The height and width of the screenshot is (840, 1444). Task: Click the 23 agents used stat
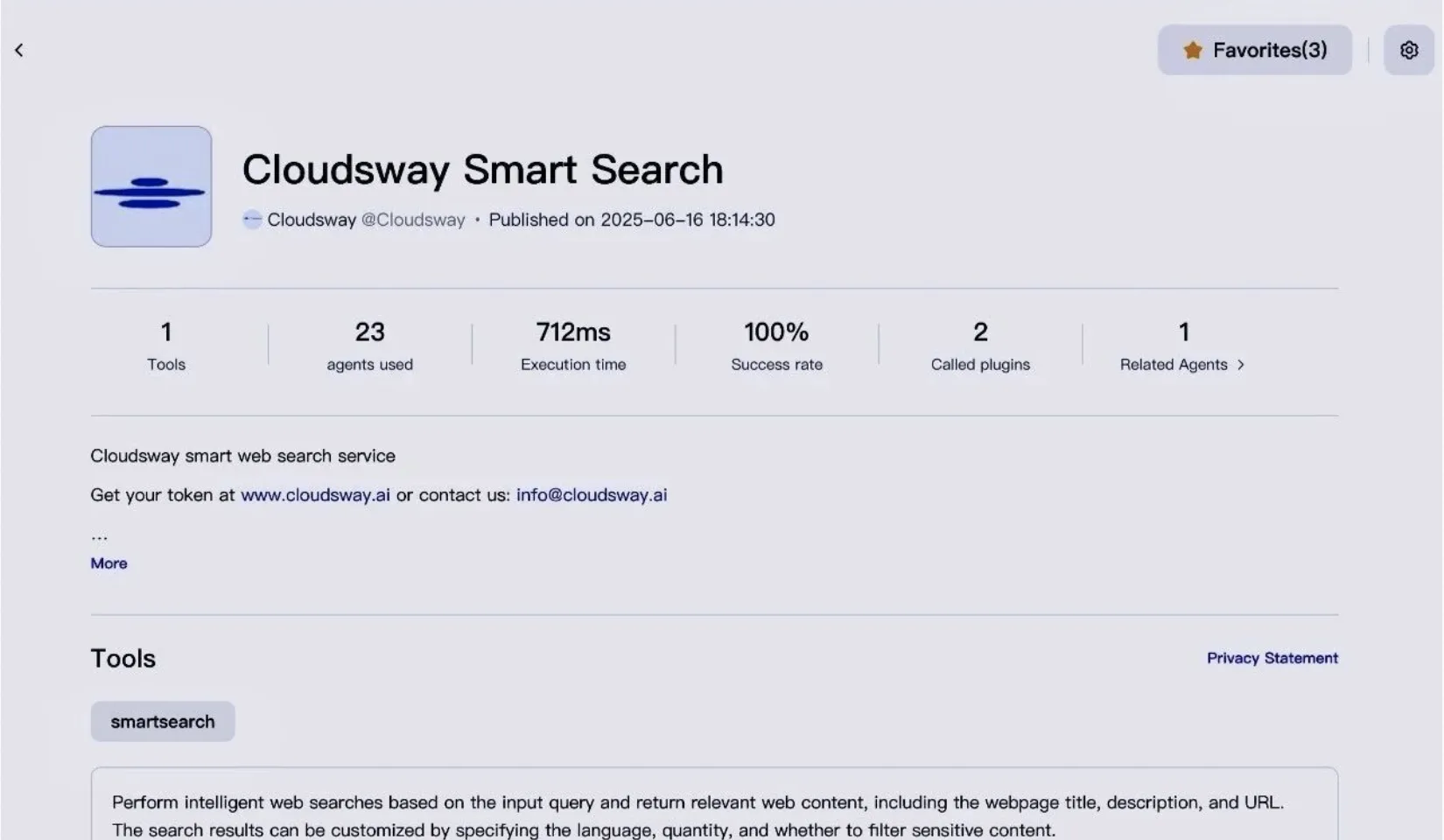[369, 346]
